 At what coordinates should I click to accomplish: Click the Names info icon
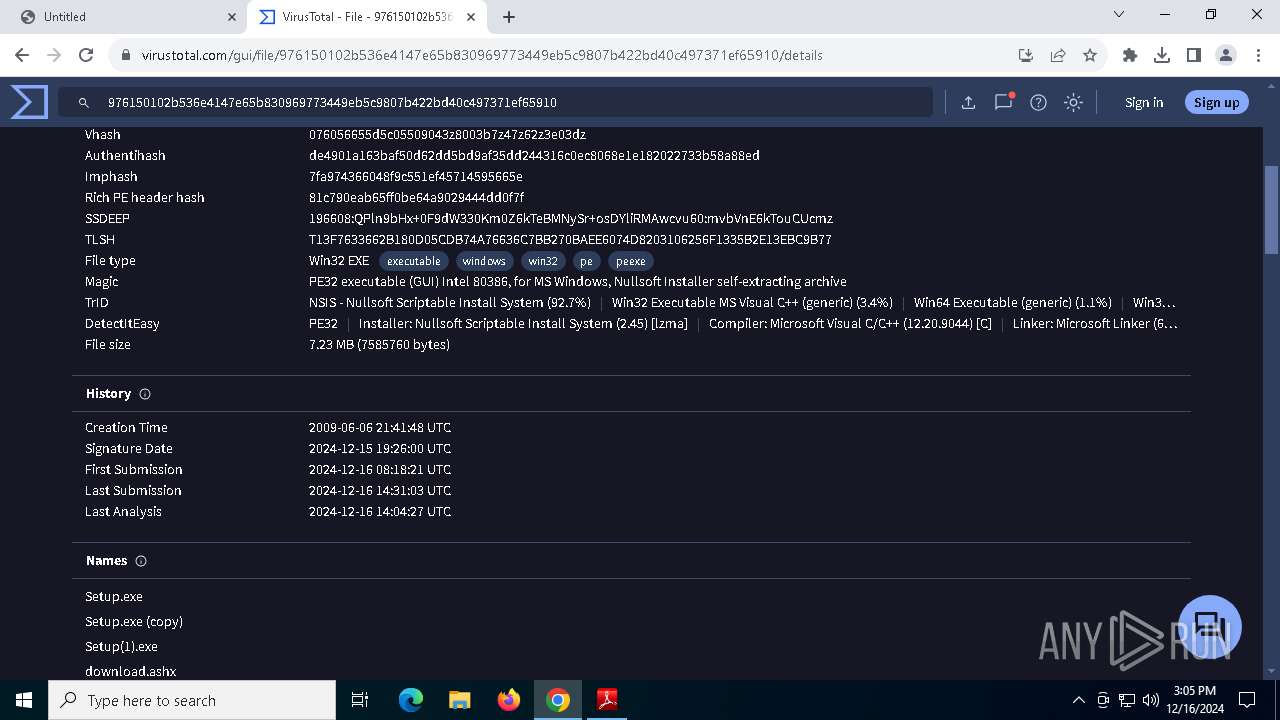click(141, 561)
